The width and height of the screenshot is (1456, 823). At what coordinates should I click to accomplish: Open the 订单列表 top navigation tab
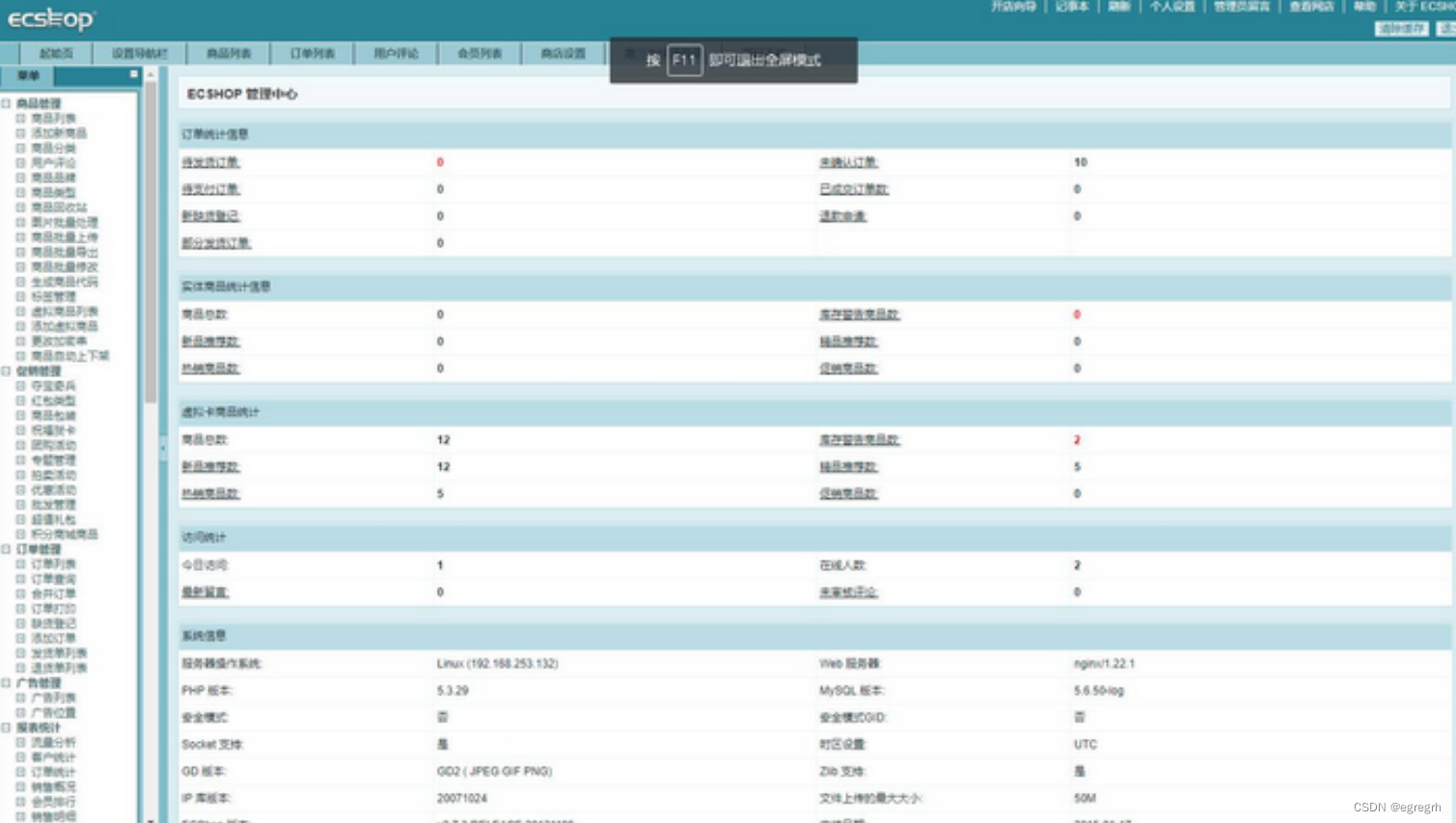point(313,53)
